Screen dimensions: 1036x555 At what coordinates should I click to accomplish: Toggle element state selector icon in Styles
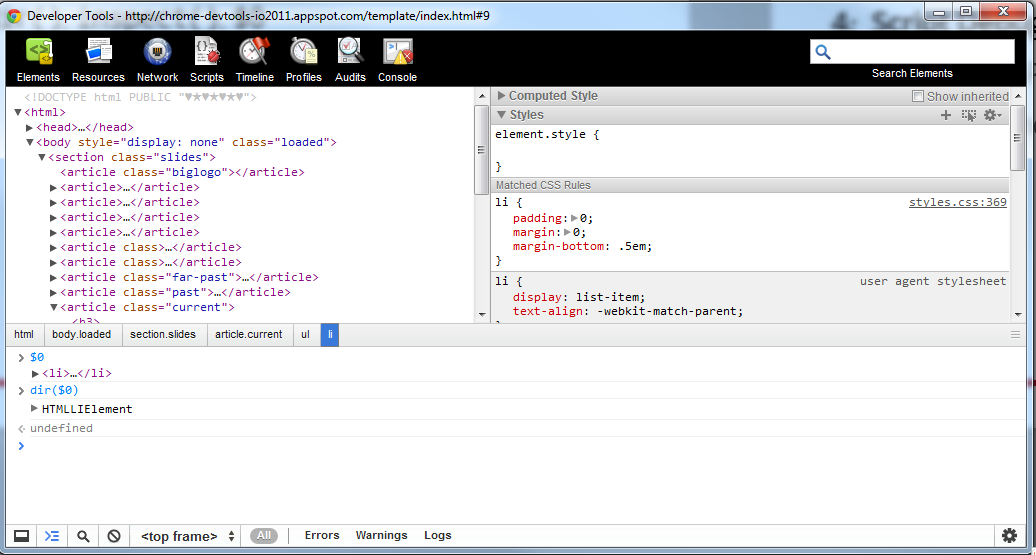pyautogui.click(x=969, y=115)
